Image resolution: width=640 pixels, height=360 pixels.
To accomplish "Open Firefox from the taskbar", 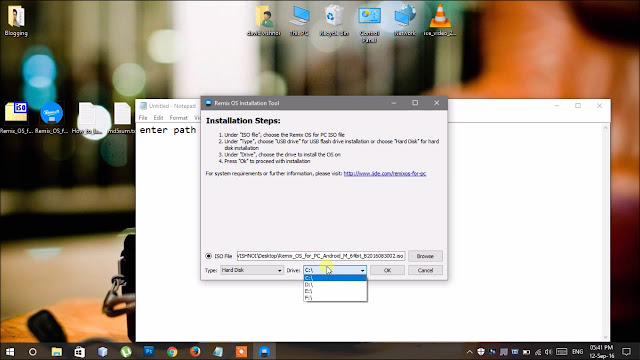I will [x=195, y=351].
